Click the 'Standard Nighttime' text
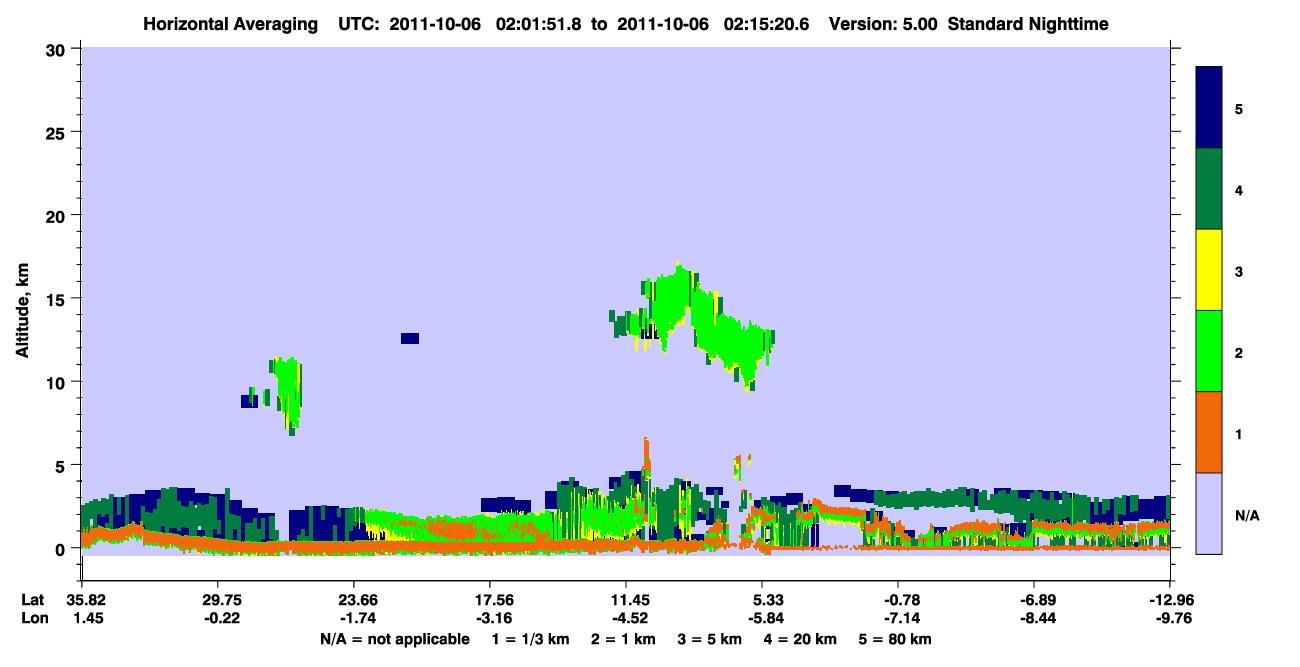 pyautogui.click(x=1028, y=23)
